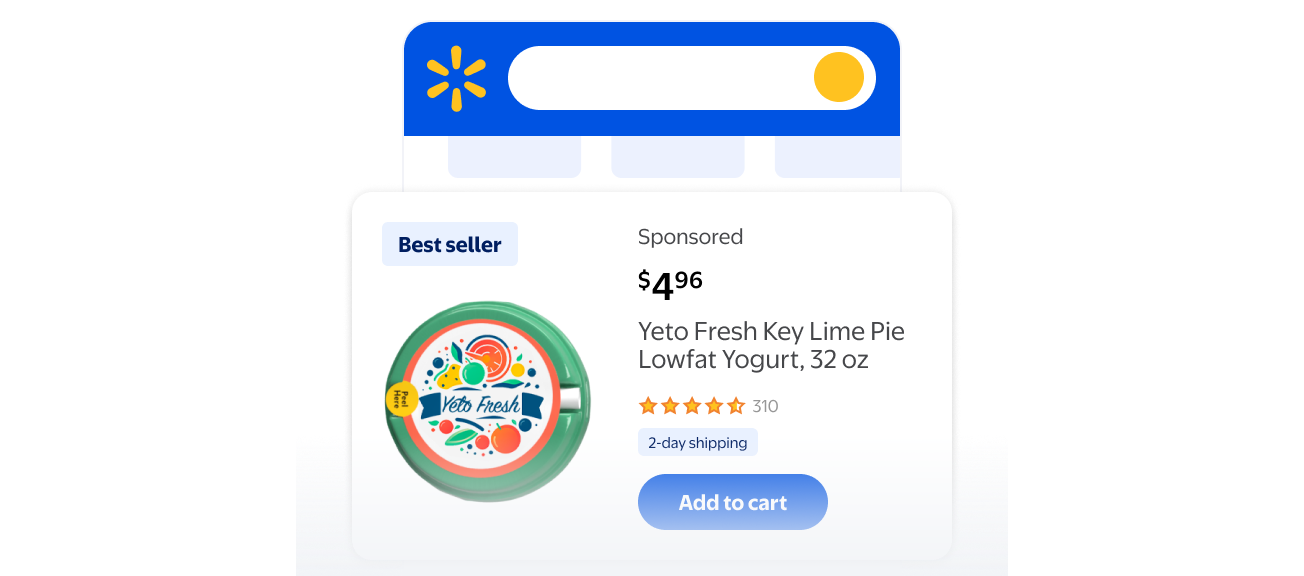This screenshot has height=576, width=1304.
Task: Click the Walmart spark logo
Action: (456, 78)
